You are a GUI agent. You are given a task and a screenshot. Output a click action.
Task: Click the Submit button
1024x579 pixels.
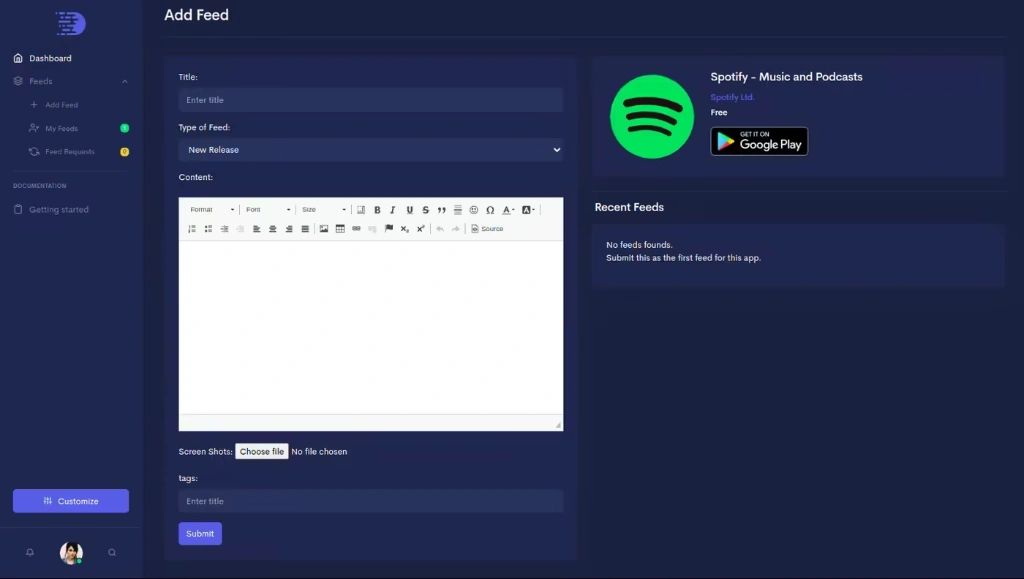click(200, 533)
